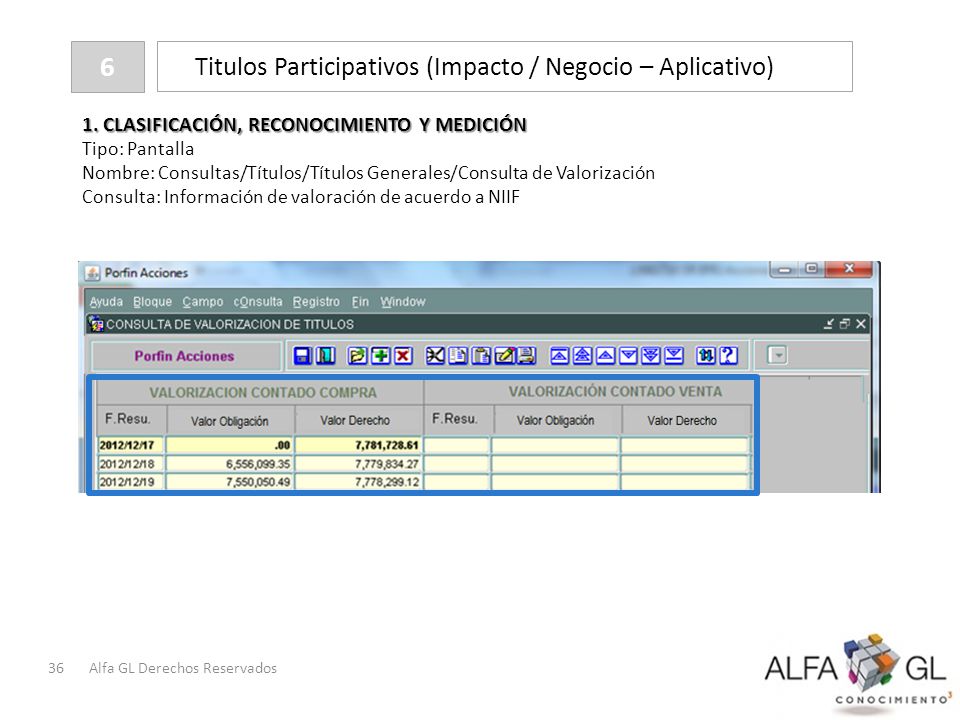This screenshot has height=720, width=960.
Task: Open the Window menu
Action: 402,302
